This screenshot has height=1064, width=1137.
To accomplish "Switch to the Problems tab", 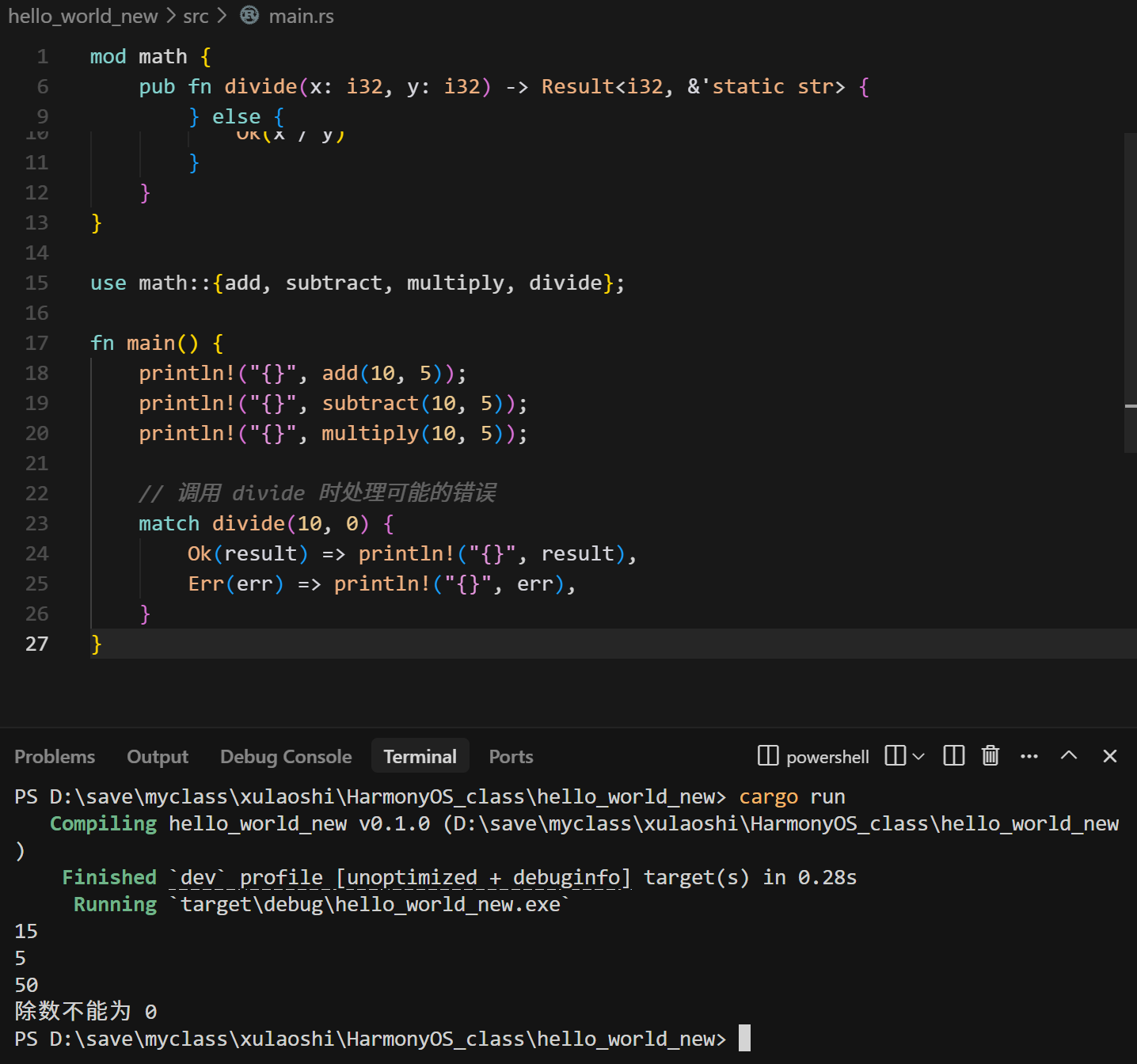I will [x=55, y=757].
